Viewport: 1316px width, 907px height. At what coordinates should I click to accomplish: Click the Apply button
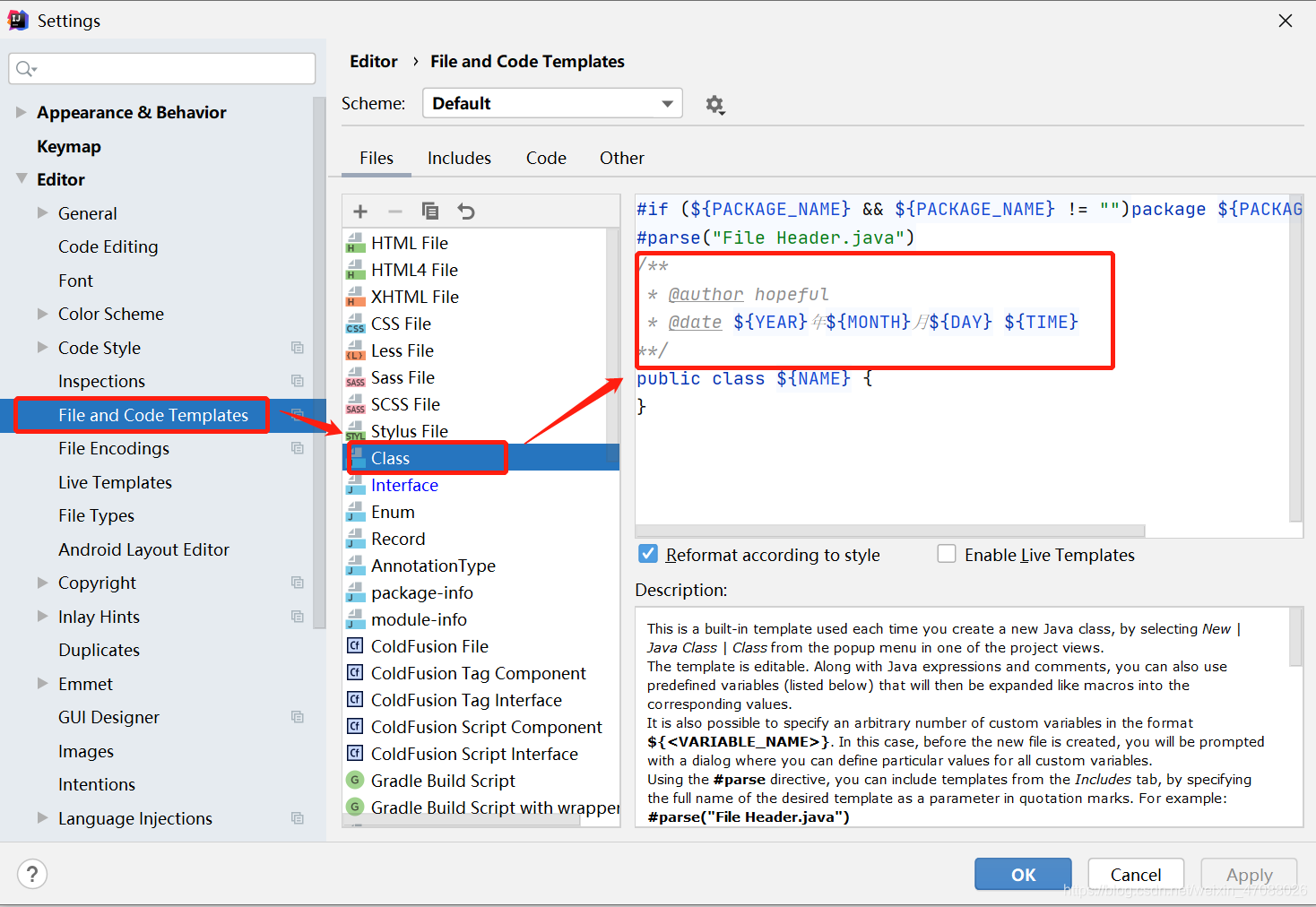coord(1250,875)
